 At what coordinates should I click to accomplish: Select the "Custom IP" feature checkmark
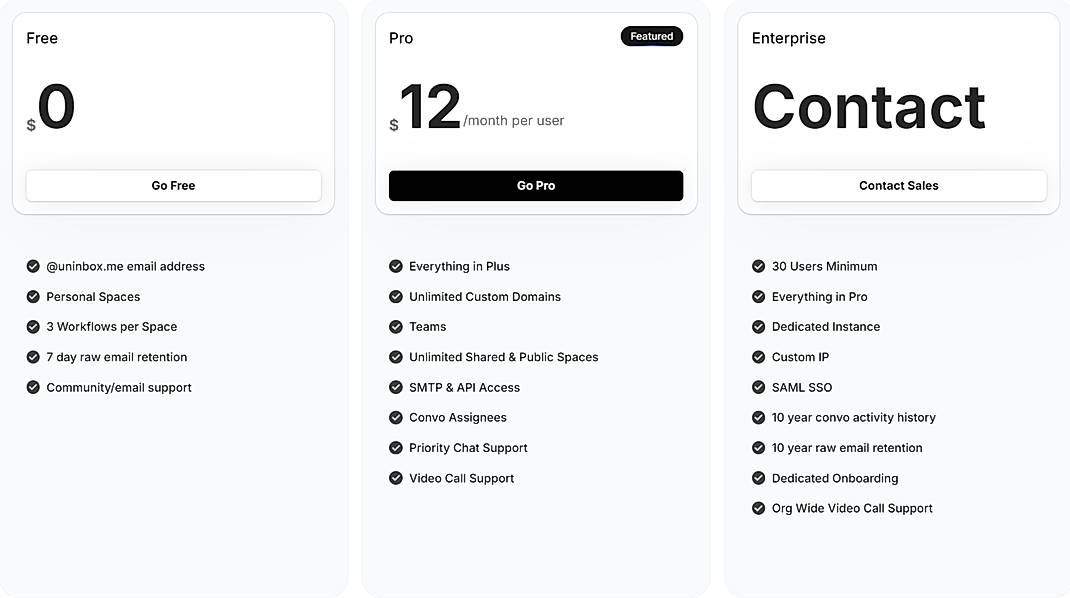(x=757, y=357)
